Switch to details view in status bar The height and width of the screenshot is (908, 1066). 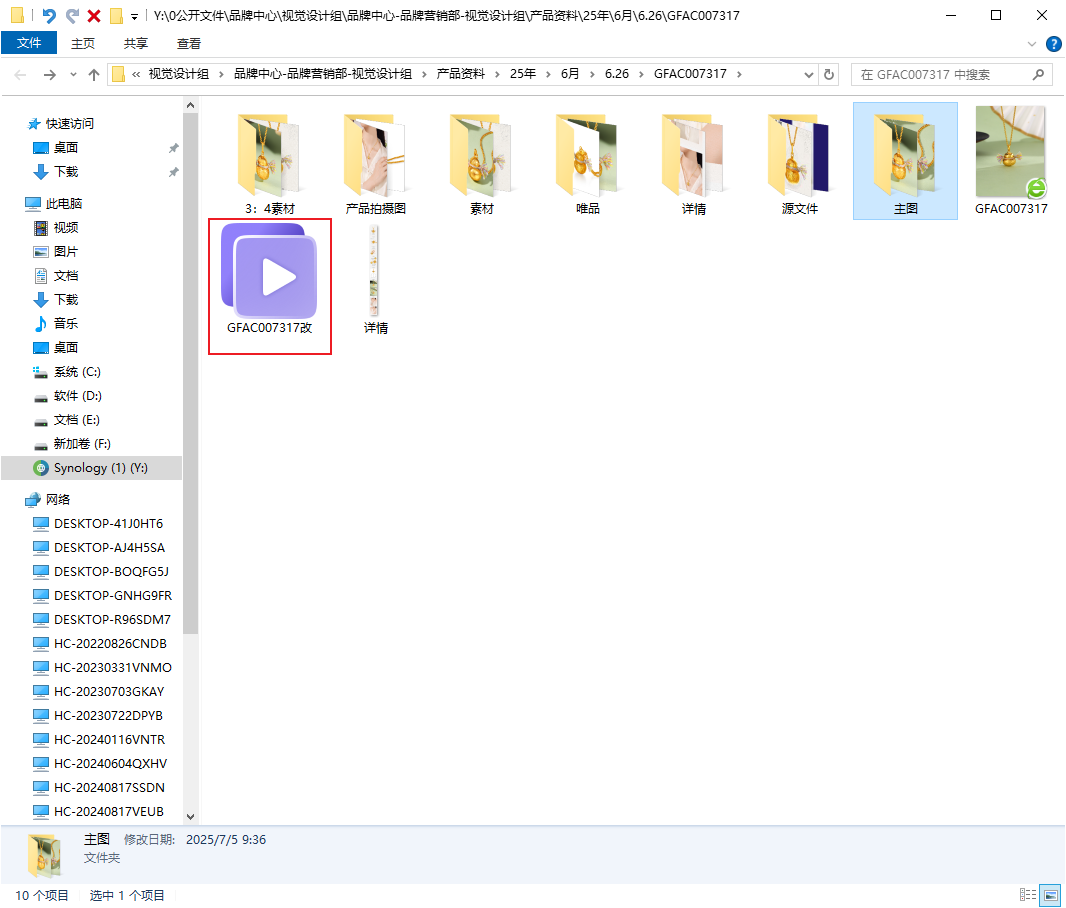(x=1027, y=895)
